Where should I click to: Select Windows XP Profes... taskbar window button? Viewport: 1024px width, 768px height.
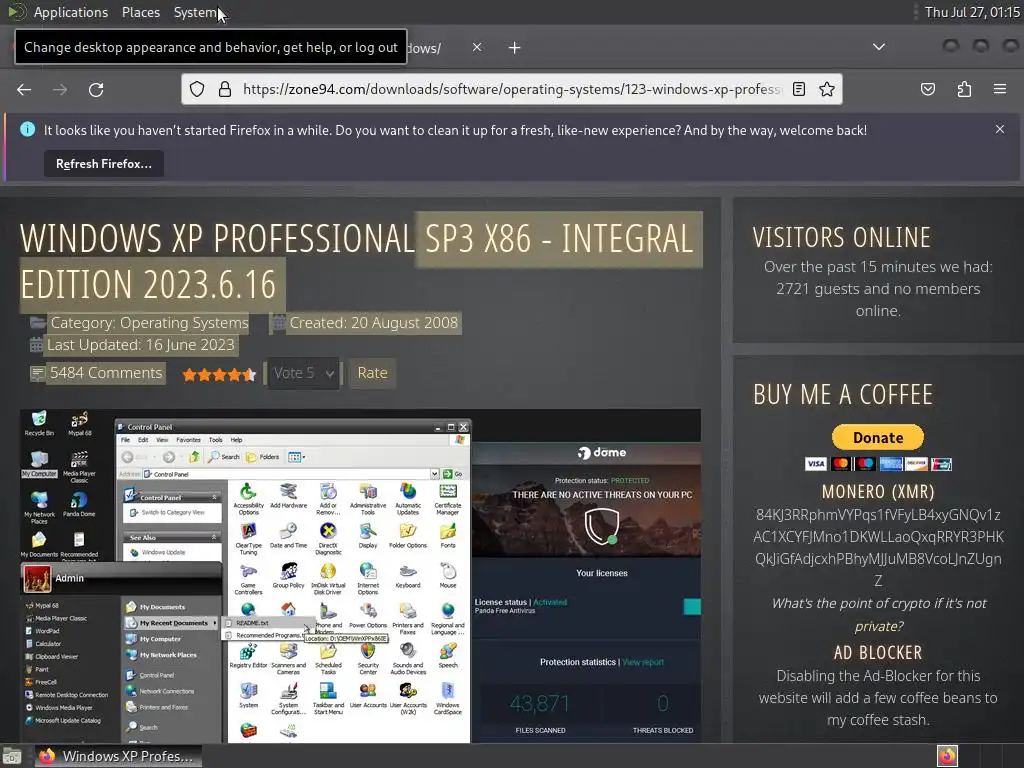pyautogui.click(x=117, y=756)
